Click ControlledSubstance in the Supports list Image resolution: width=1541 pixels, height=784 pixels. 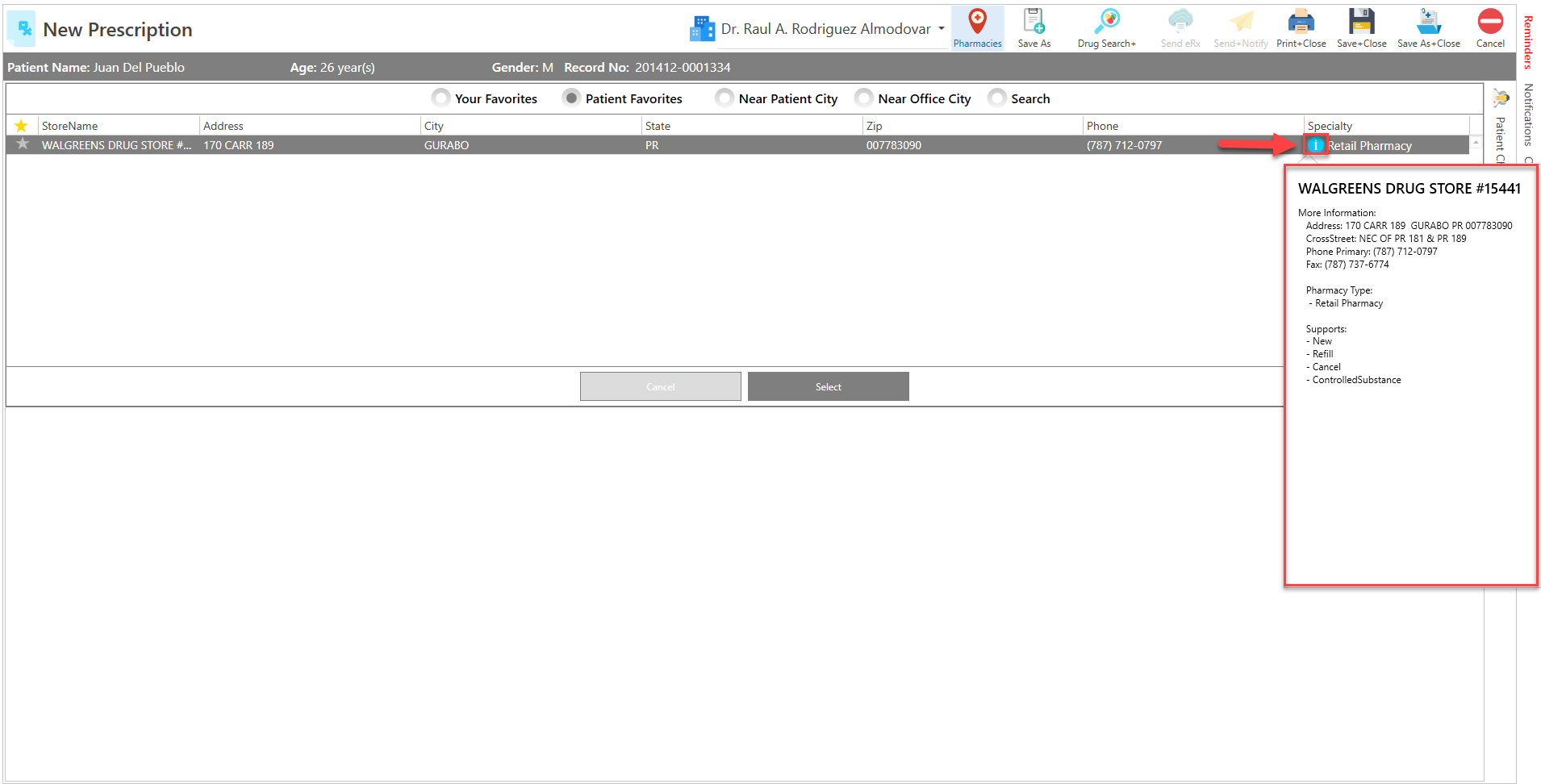[x=1356, y=380]
